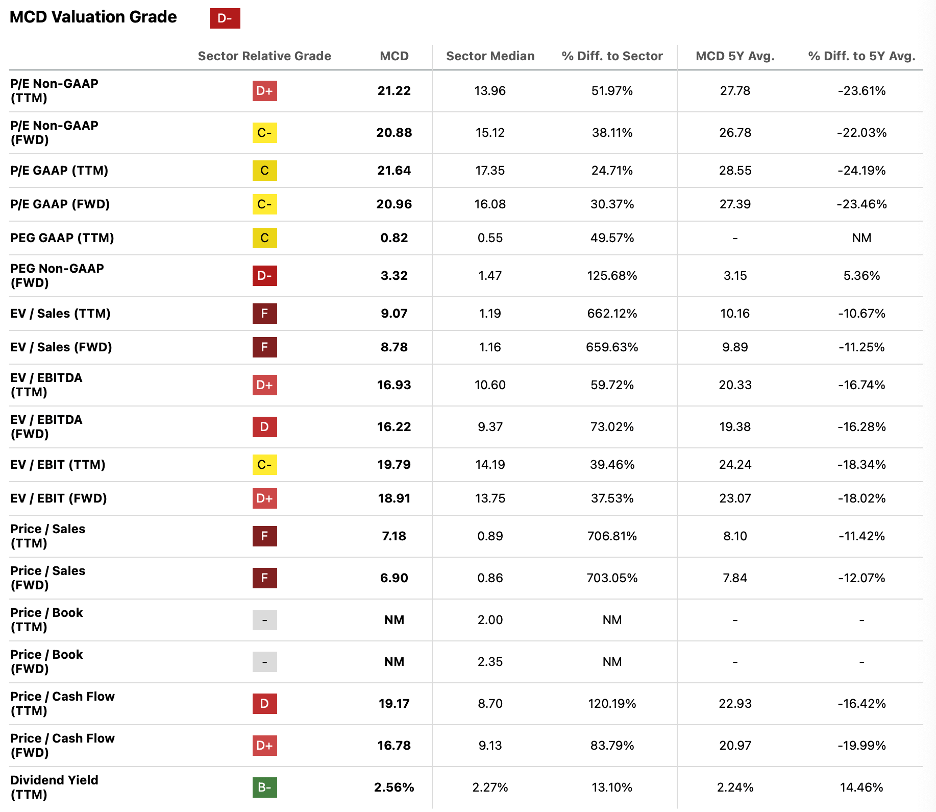
Task: Click the gray dash badge for Price / Book (TTM)
Action: (x=264, y=620)
